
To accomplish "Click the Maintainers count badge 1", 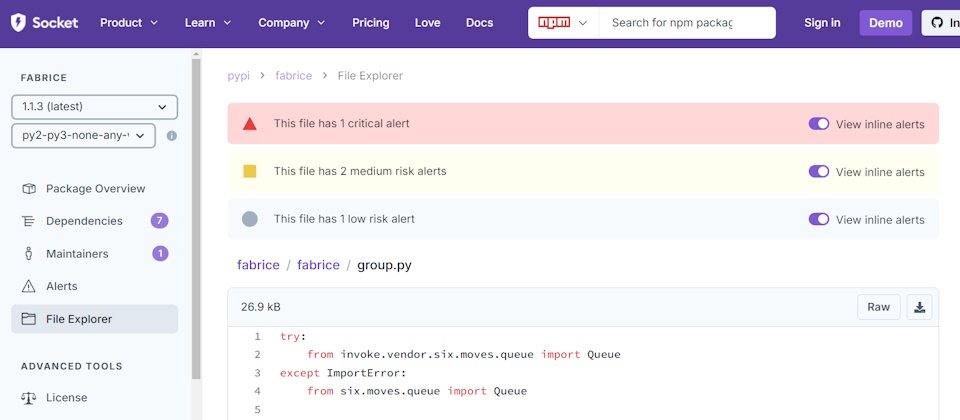I will tap(160, 253).
